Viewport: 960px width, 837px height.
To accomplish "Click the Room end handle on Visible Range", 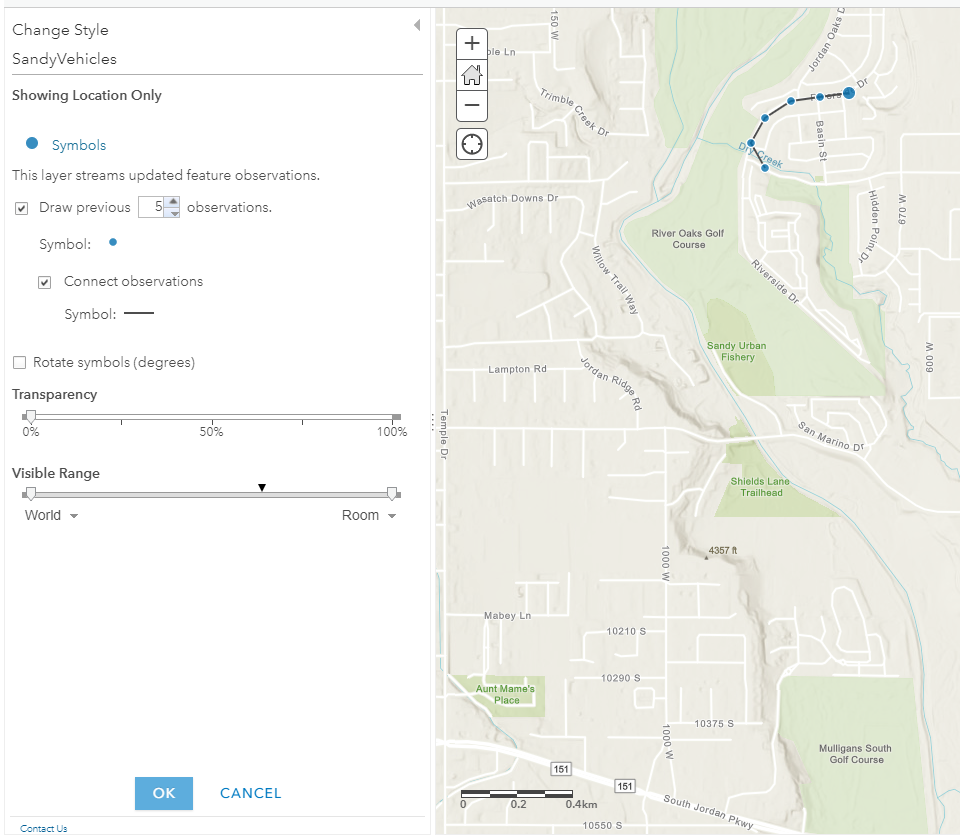I will click(x=392, y=492).
